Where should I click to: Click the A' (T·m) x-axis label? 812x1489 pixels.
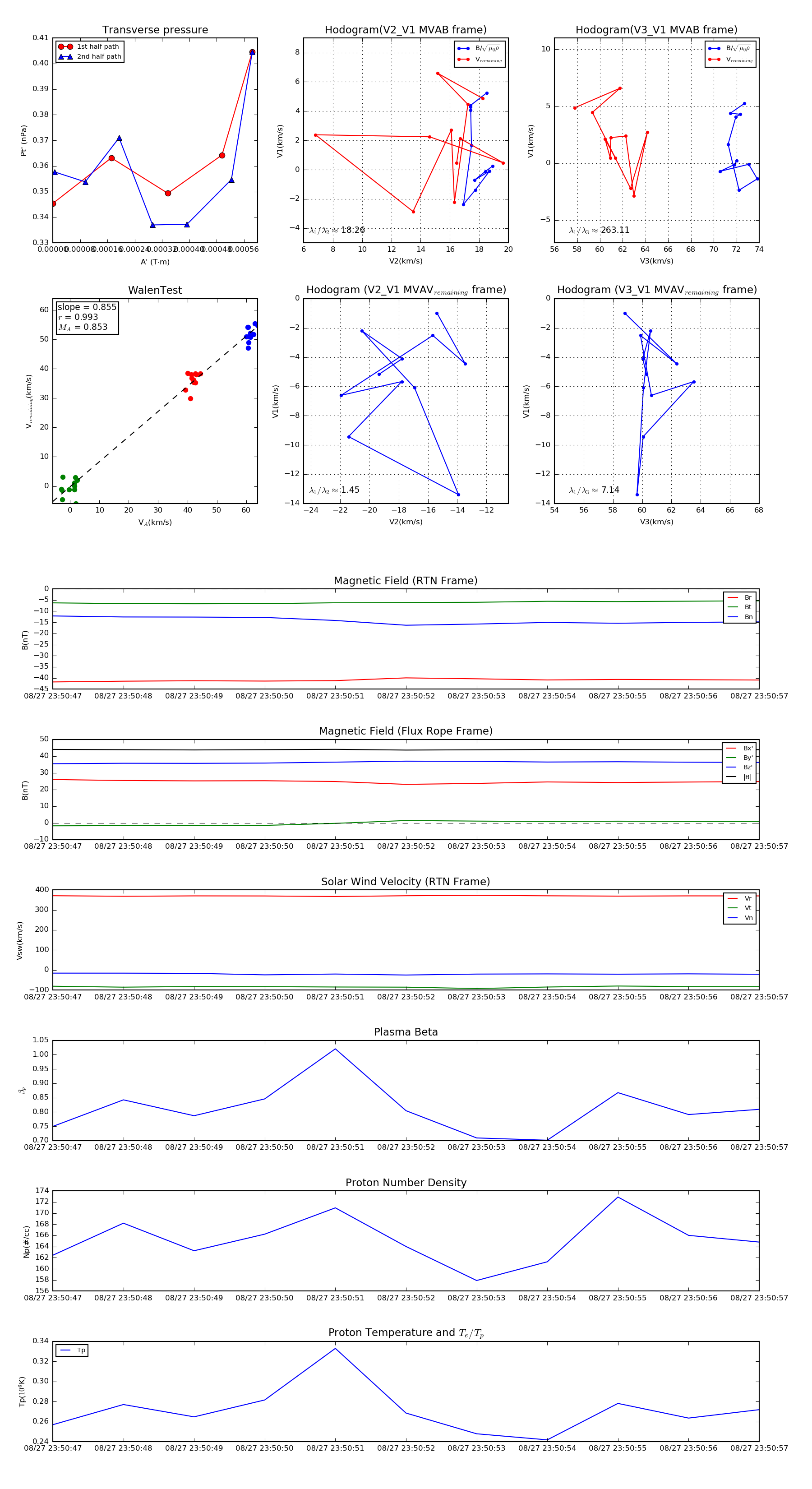click(155, 262)
